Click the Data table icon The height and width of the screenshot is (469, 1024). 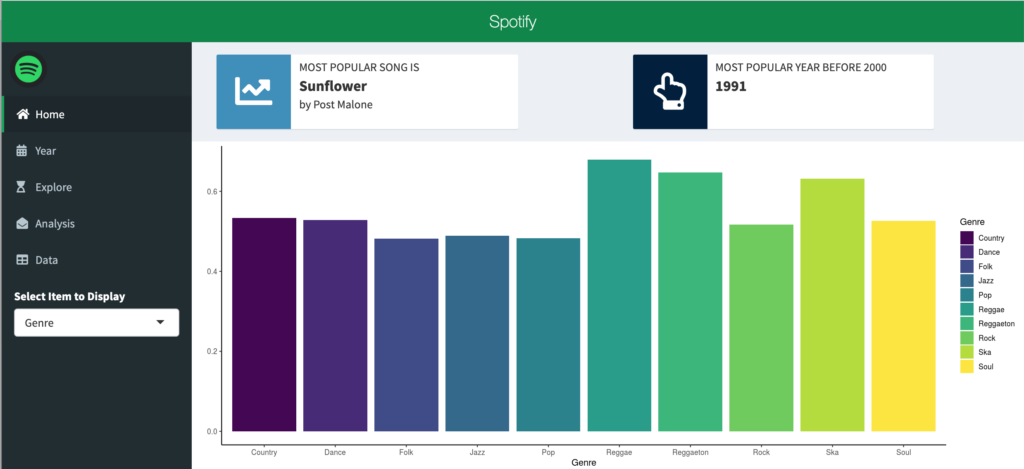(22, 260)
